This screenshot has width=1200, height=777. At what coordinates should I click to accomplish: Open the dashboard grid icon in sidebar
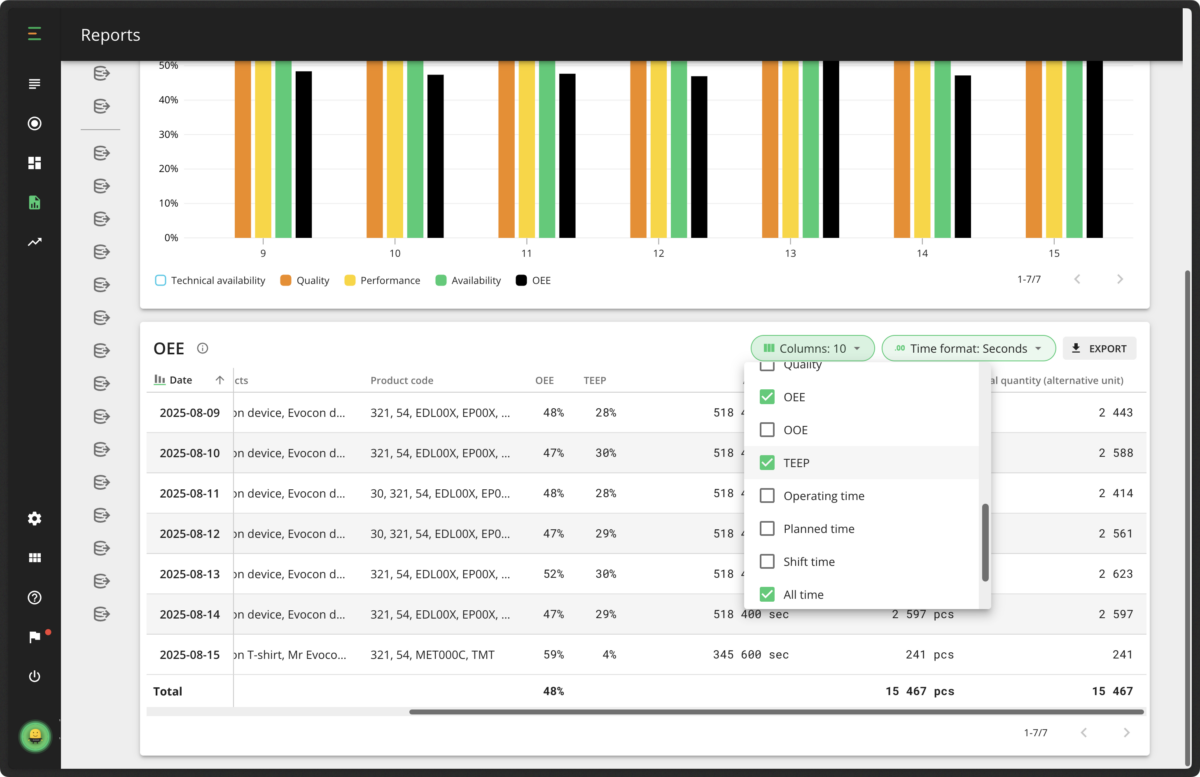[34, 163]
